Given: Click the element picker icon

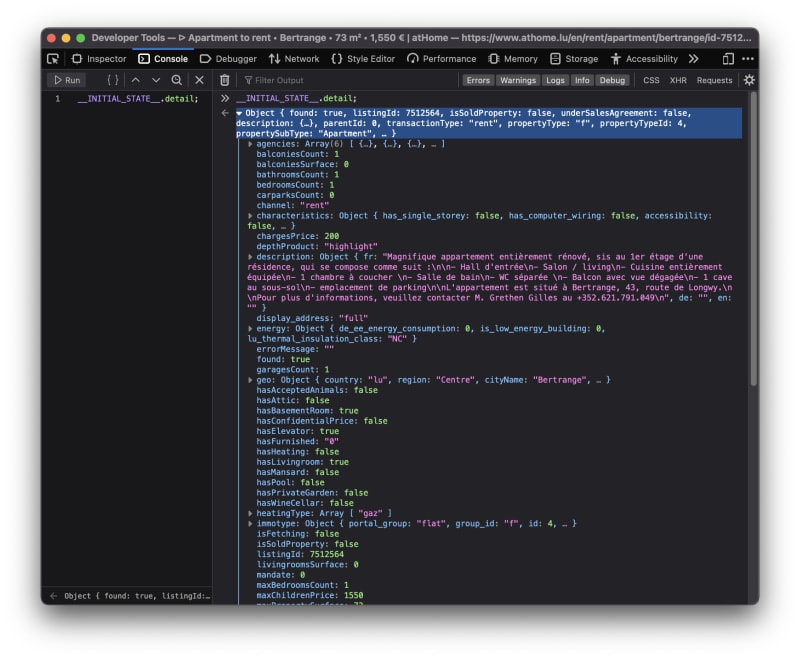Looking at the screenshot, I should pyautogui.click(x=54, y=59).
